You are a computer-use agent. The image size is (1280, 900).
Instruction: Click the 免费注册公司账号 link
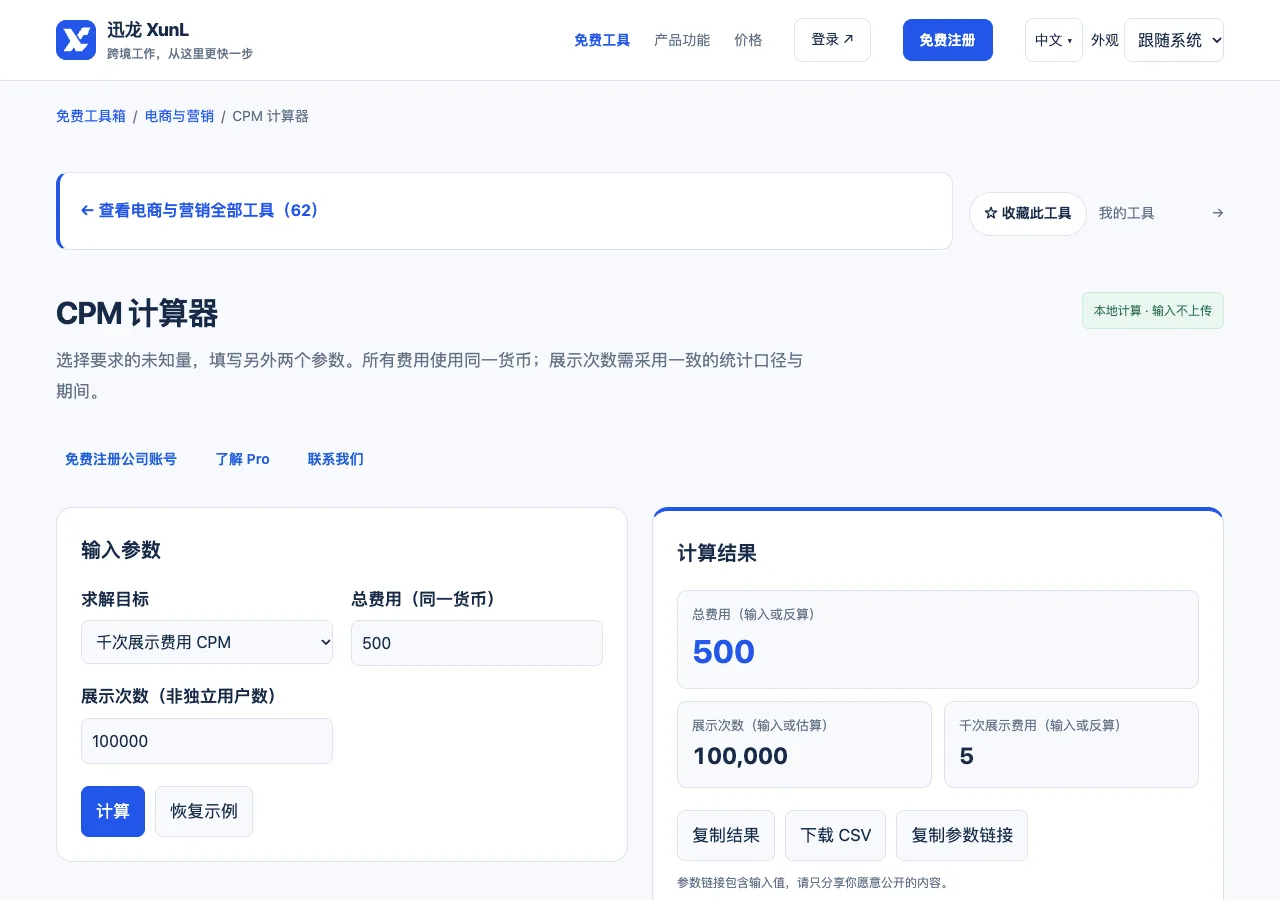(121, 459)
